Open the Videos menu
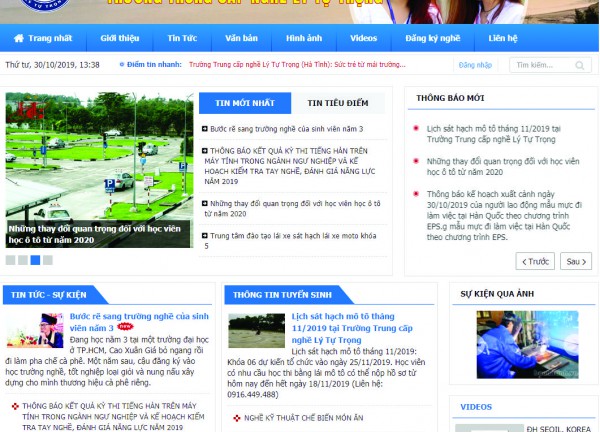This screenshot has width=600, height=432. (x=364, y=38)
